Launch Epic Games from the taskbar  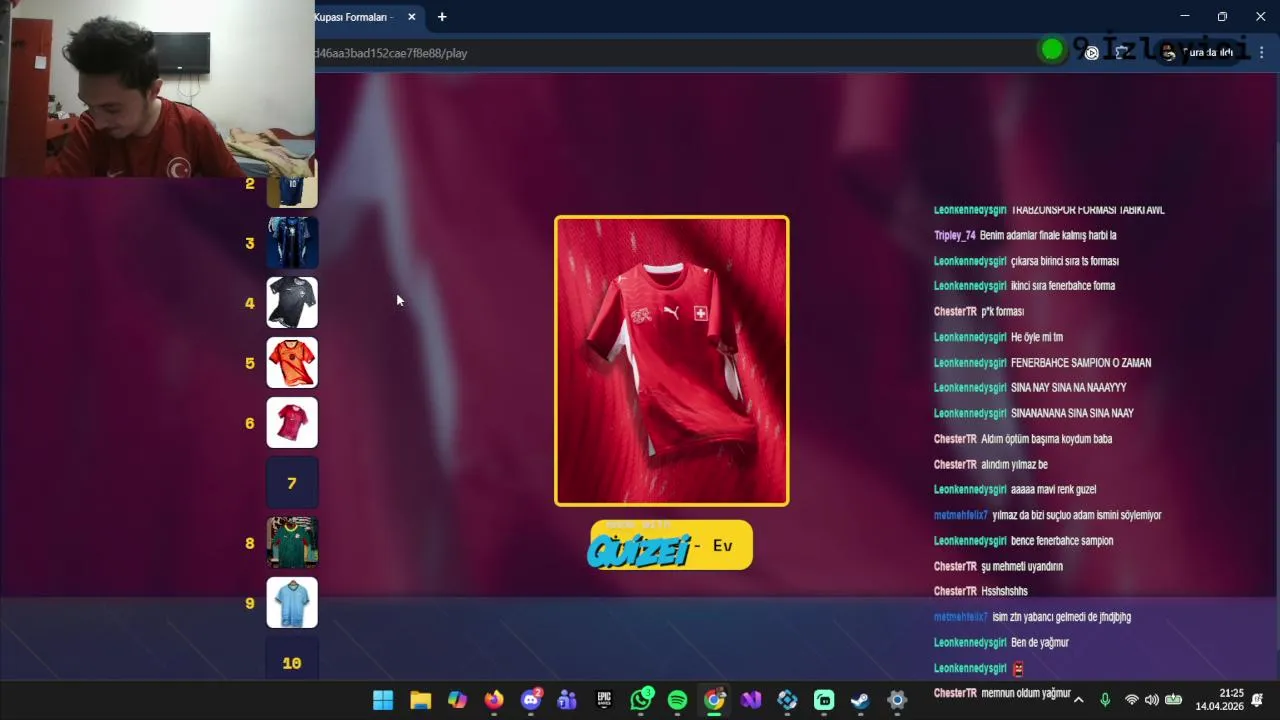(604, 700)
